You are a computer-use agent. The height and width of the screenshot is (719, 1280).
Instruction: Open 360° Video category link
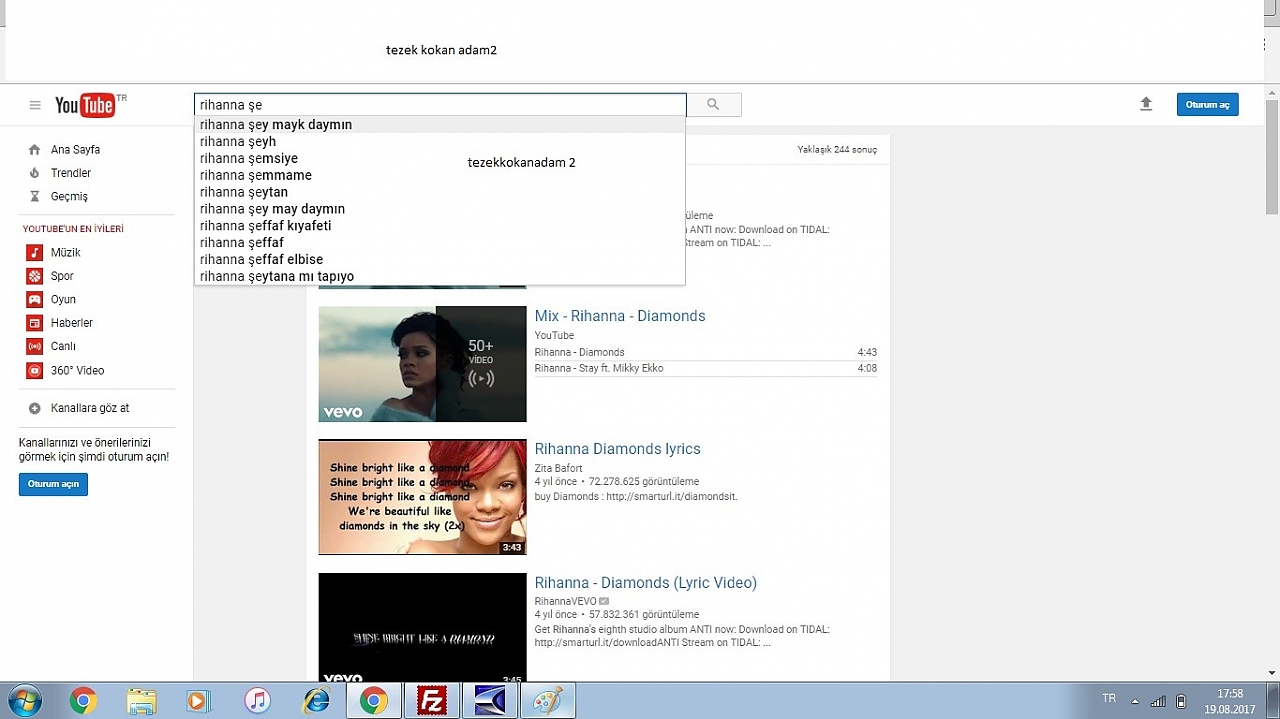click(78, 370)
